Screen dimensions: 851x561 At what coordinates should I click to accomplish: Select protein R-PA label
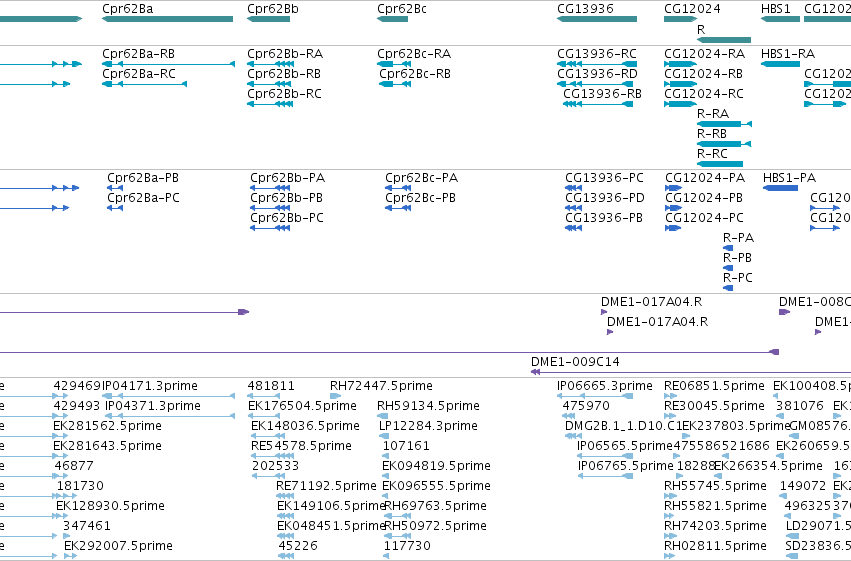click(738, 238)
